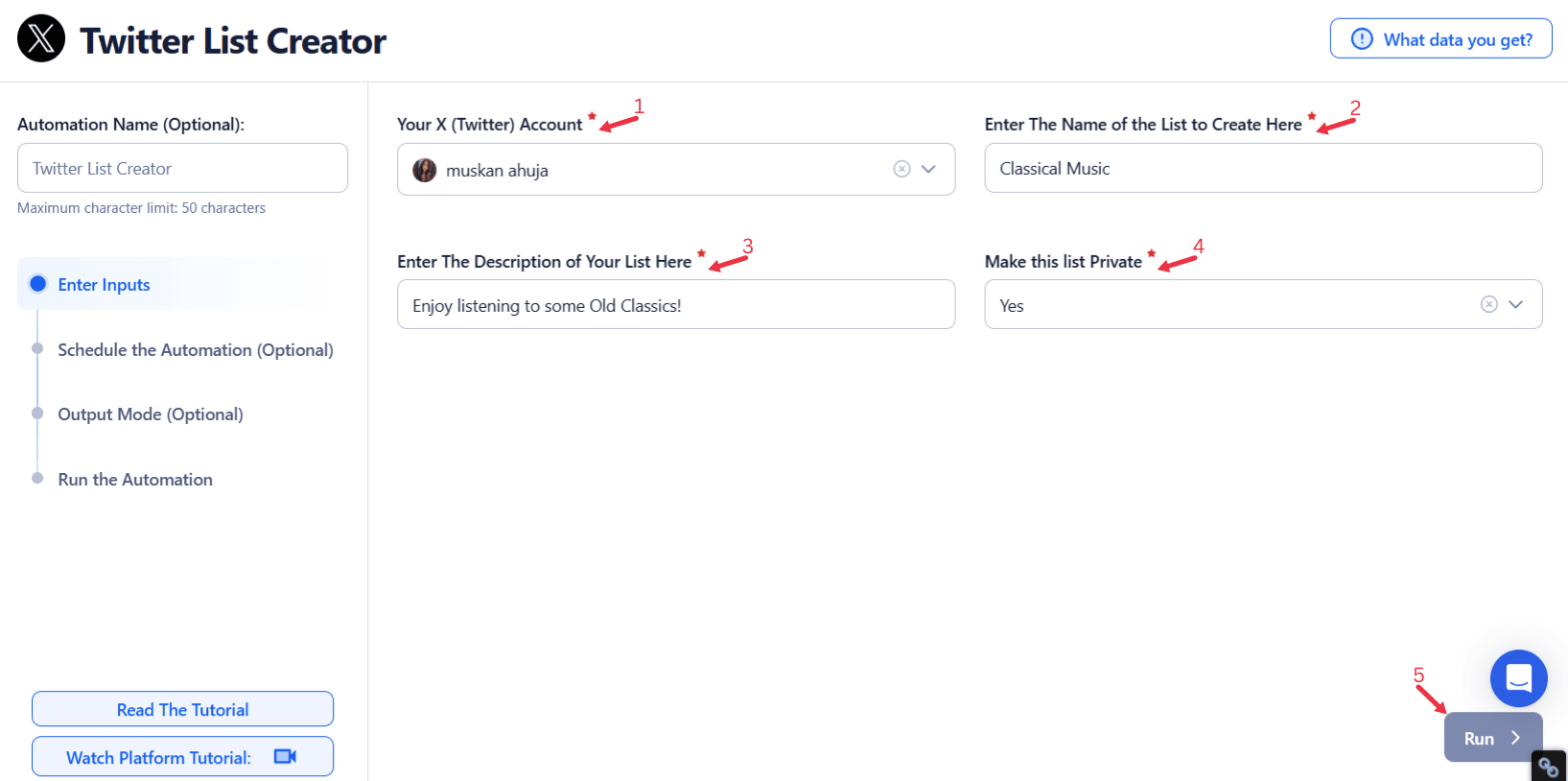Clear the selected Twitter account
This screenshot has width=1568, height=781.
(901, 169)
